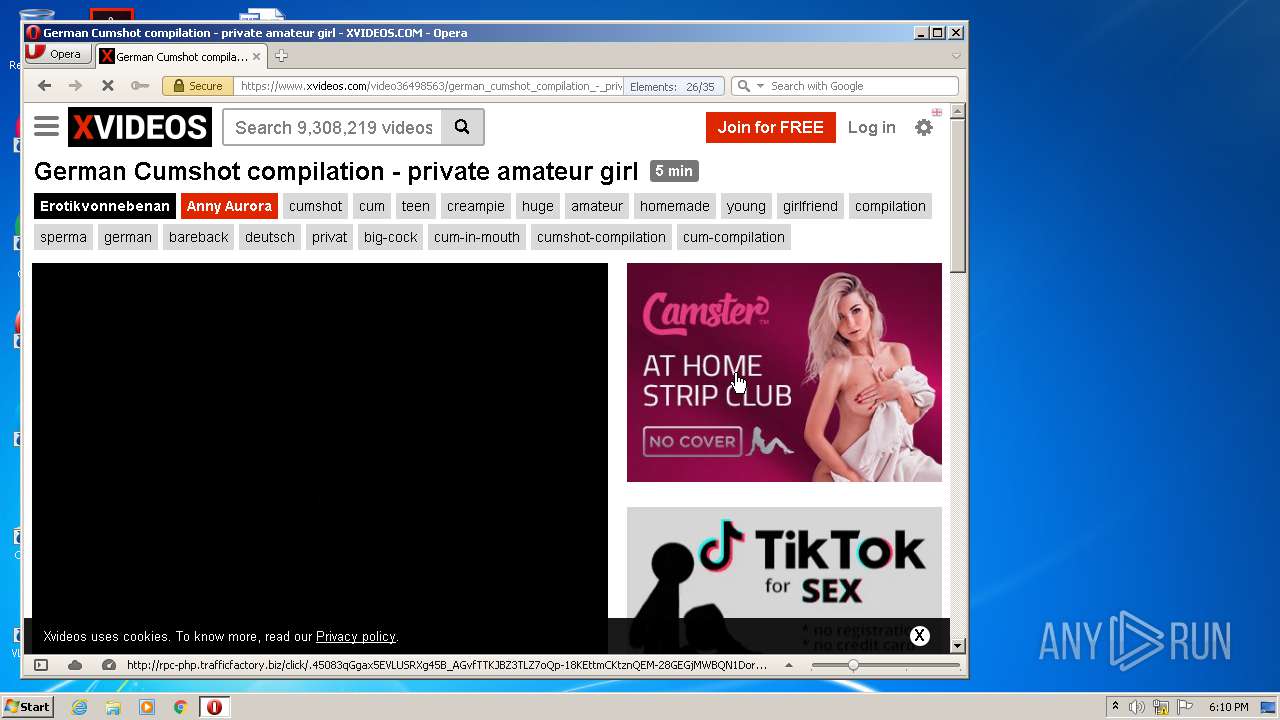1280x720 pixels.
Task: Toggle the Opera Turbo status icon
Action: (x=109, y=665)
